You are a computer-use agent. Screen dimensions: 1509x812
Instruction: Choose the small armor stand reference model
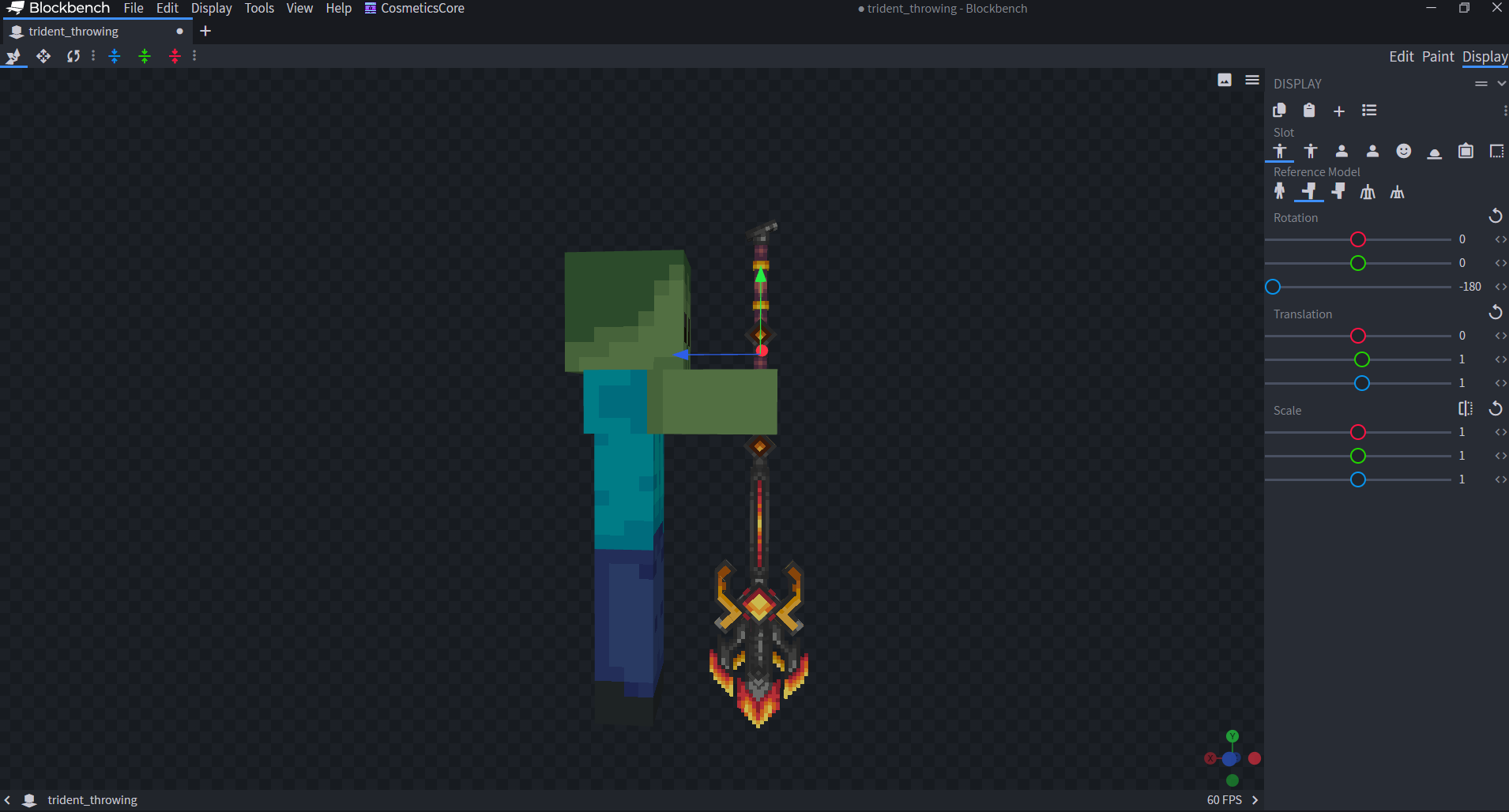pos(1397,192)
